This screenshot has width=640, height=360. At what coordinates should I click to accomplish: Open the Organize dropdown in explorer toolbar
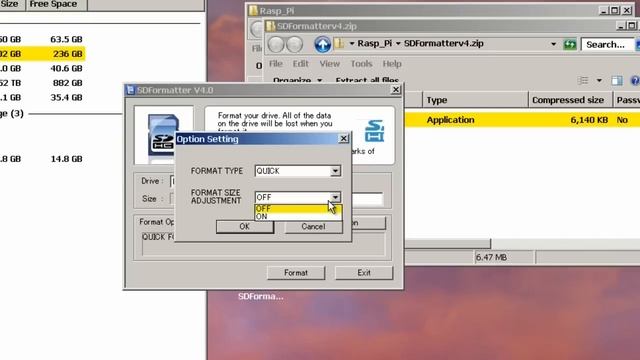(298, 80)
